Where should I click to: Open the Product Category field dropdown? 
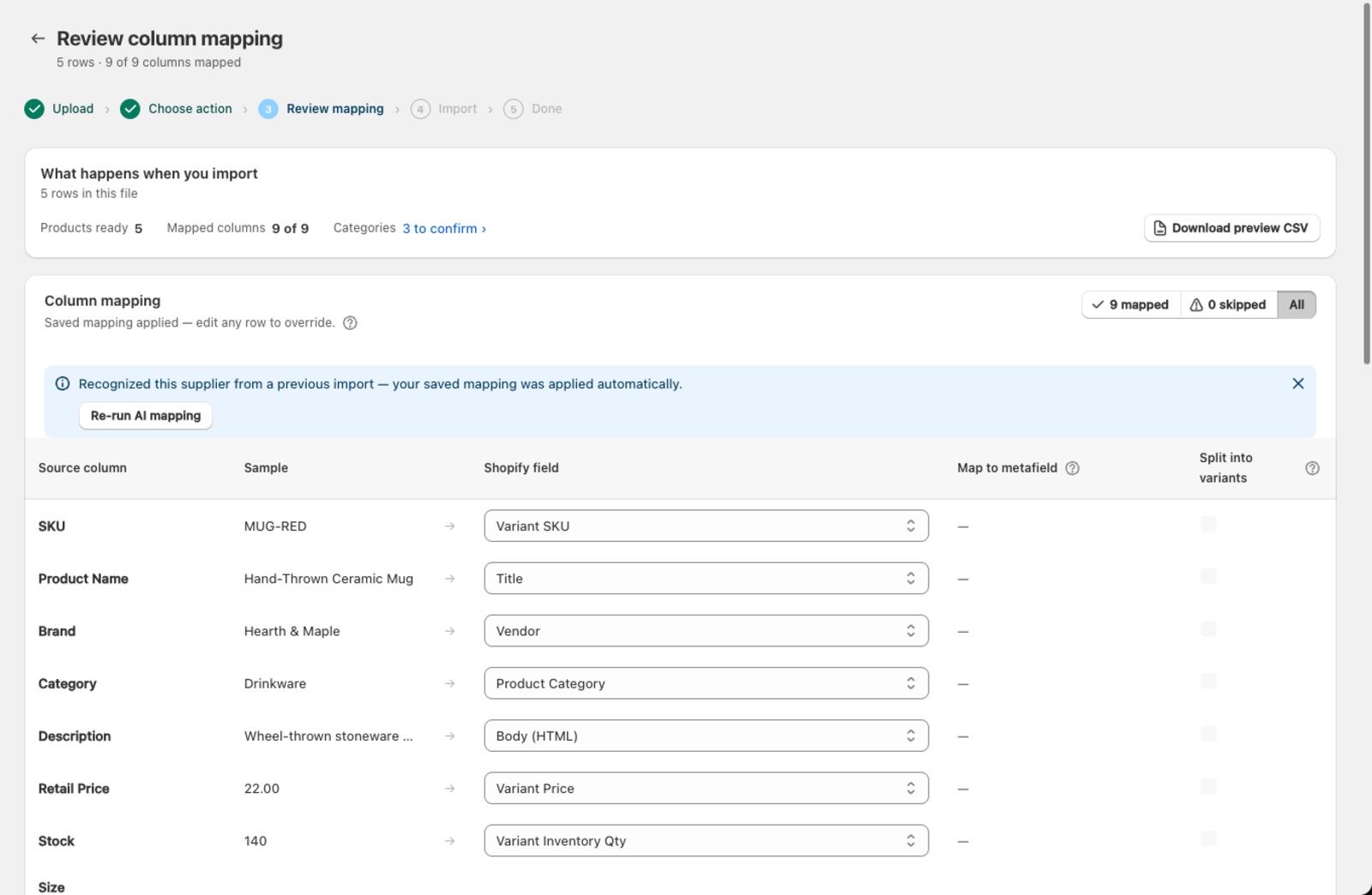(x=706, y=683)
